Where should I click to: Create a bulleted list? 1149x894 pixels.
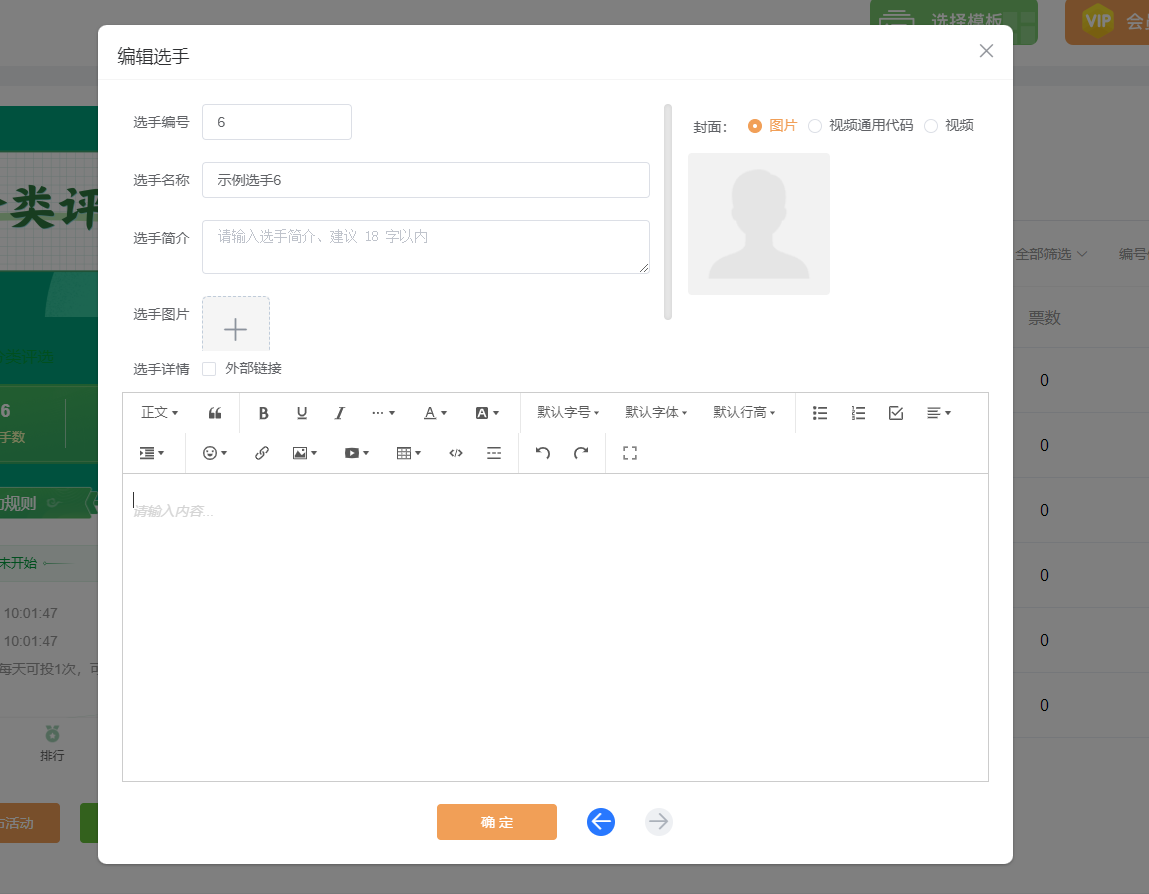point(820,413)
